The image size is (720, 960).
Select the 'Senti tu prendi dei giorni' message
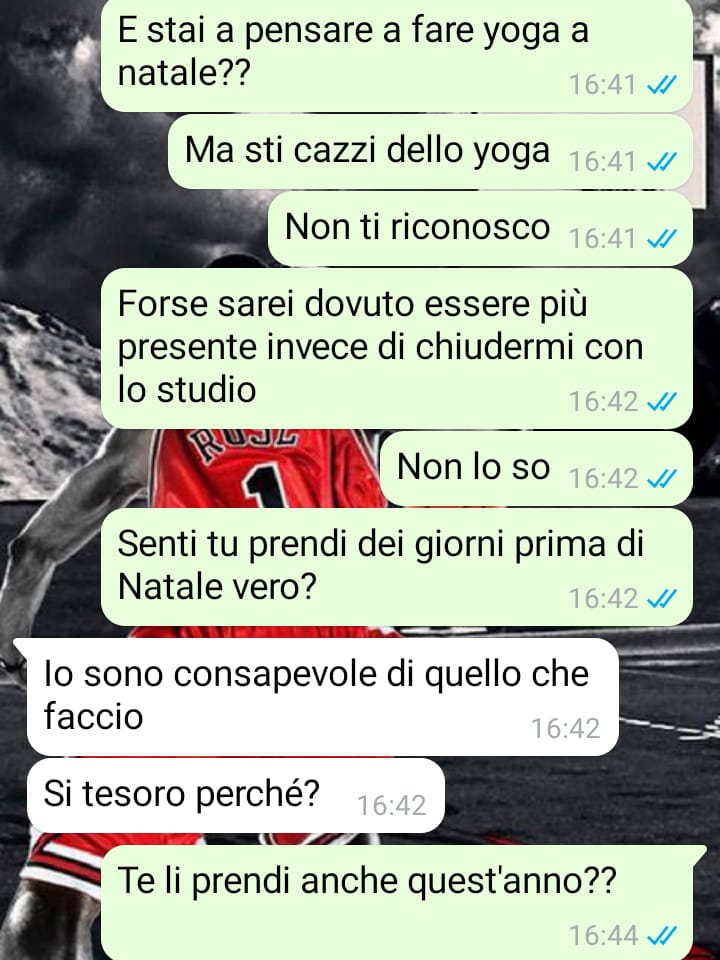397,567
